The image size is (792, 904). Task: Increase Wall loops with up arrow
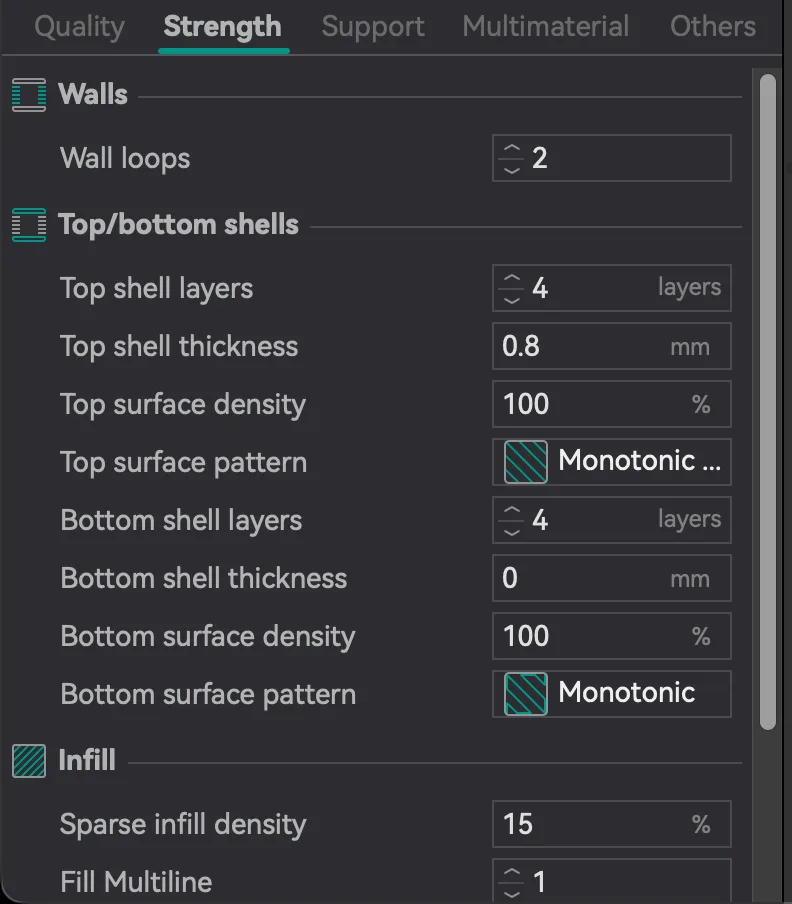(512, 149)
